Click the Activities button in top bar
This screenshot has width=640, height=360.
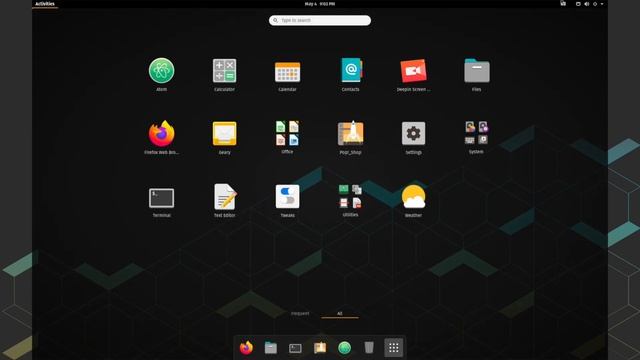point(45,4)
